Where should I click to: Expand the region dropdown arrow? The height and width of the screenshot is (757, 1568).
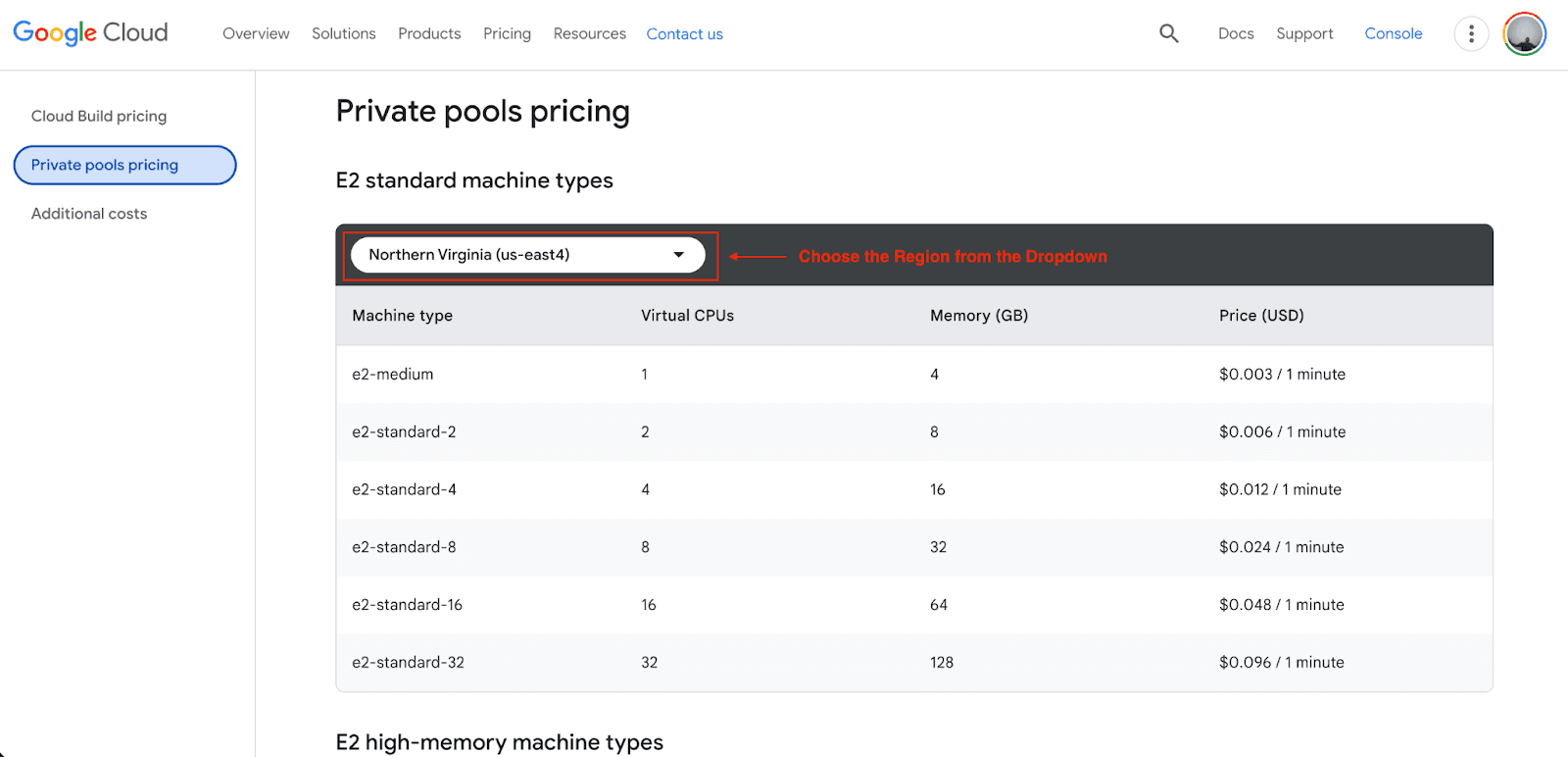tap(678, 255)
